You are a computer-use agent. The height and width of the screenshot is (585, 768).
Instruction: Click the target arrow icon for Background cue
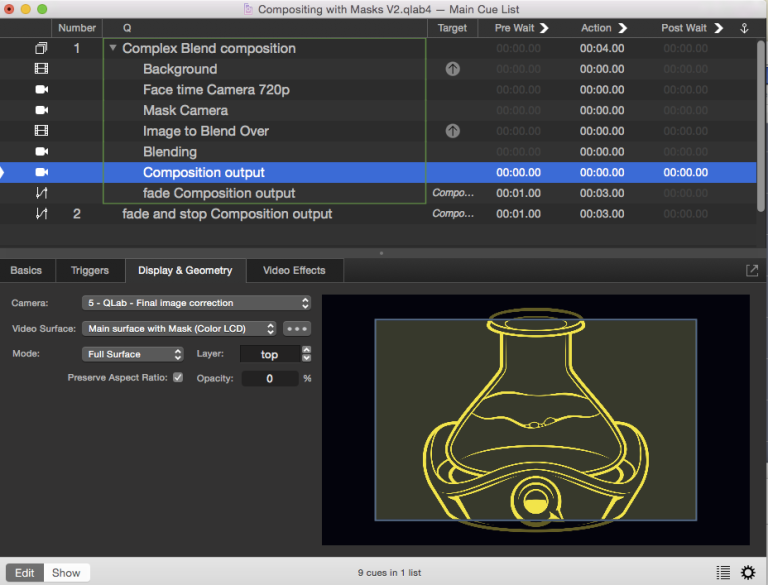coord(452,69)
